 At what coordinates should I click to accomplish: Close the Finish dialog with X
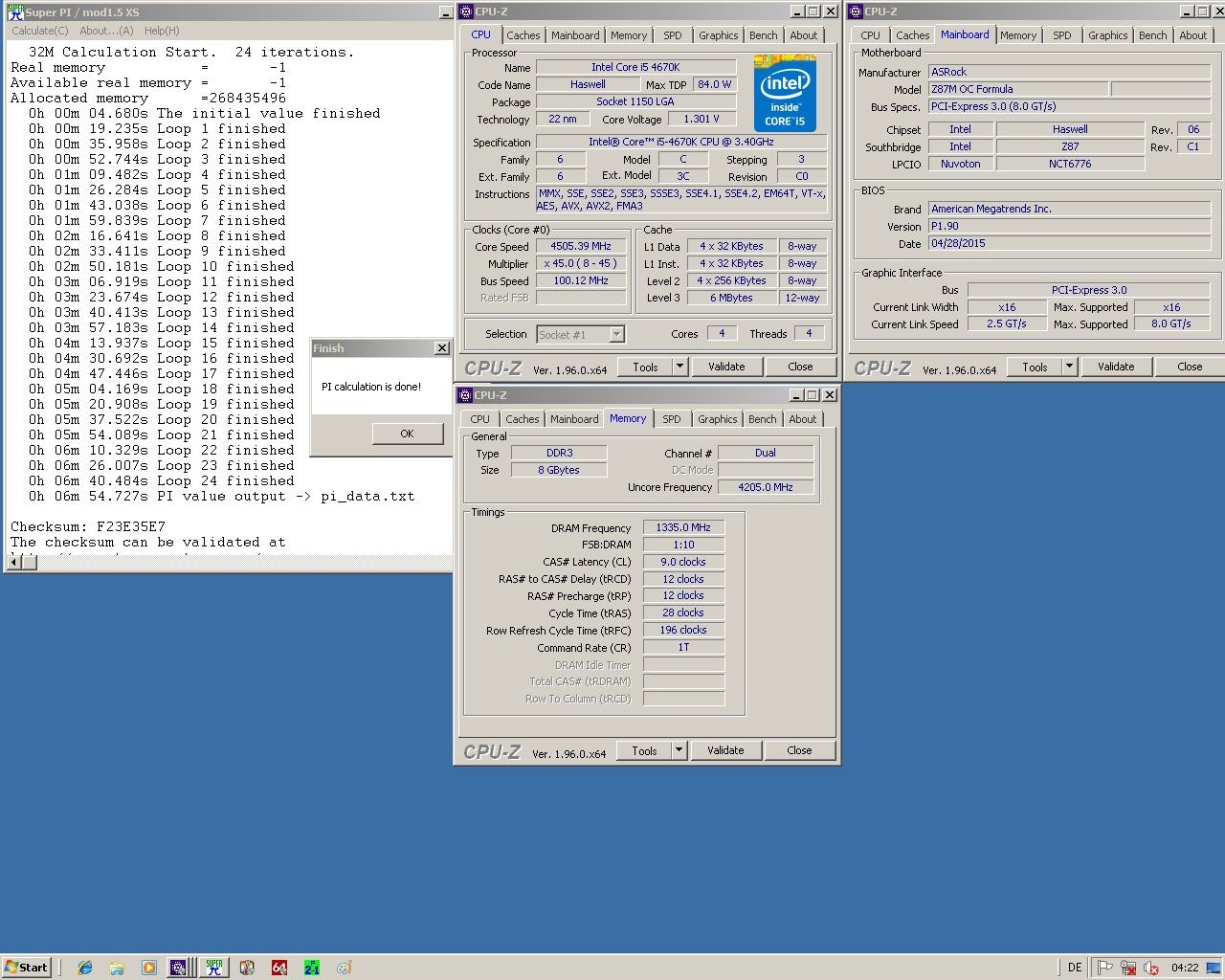442,348
